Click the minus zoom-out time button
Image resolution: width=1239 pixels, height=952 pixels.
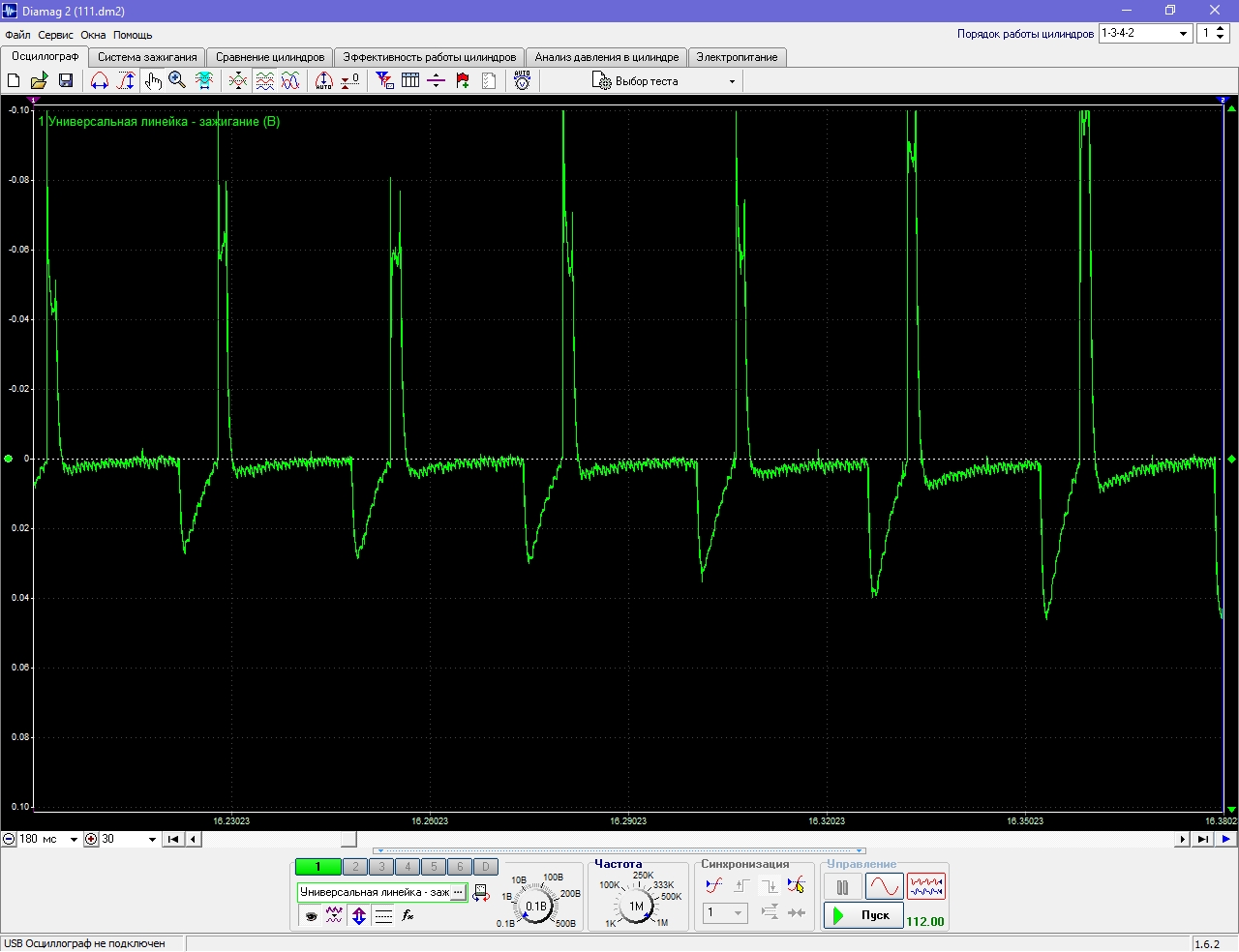9,839
